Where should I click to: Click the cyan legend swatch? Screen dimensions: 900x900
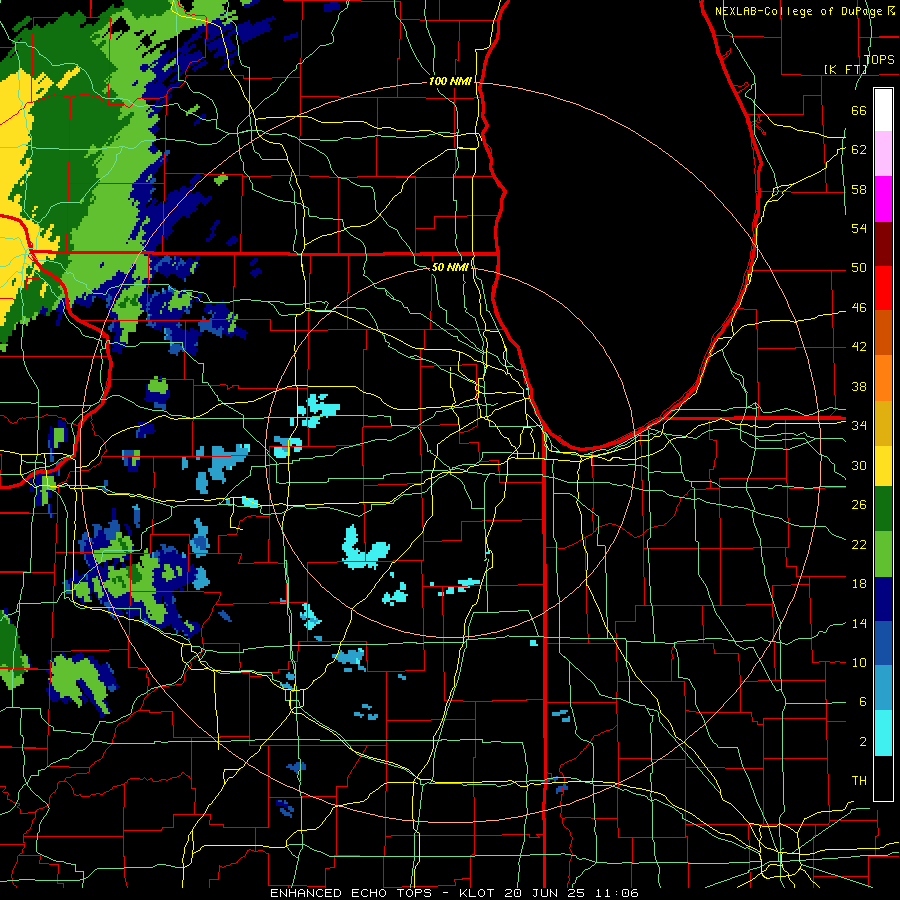[x=883, y=733]
